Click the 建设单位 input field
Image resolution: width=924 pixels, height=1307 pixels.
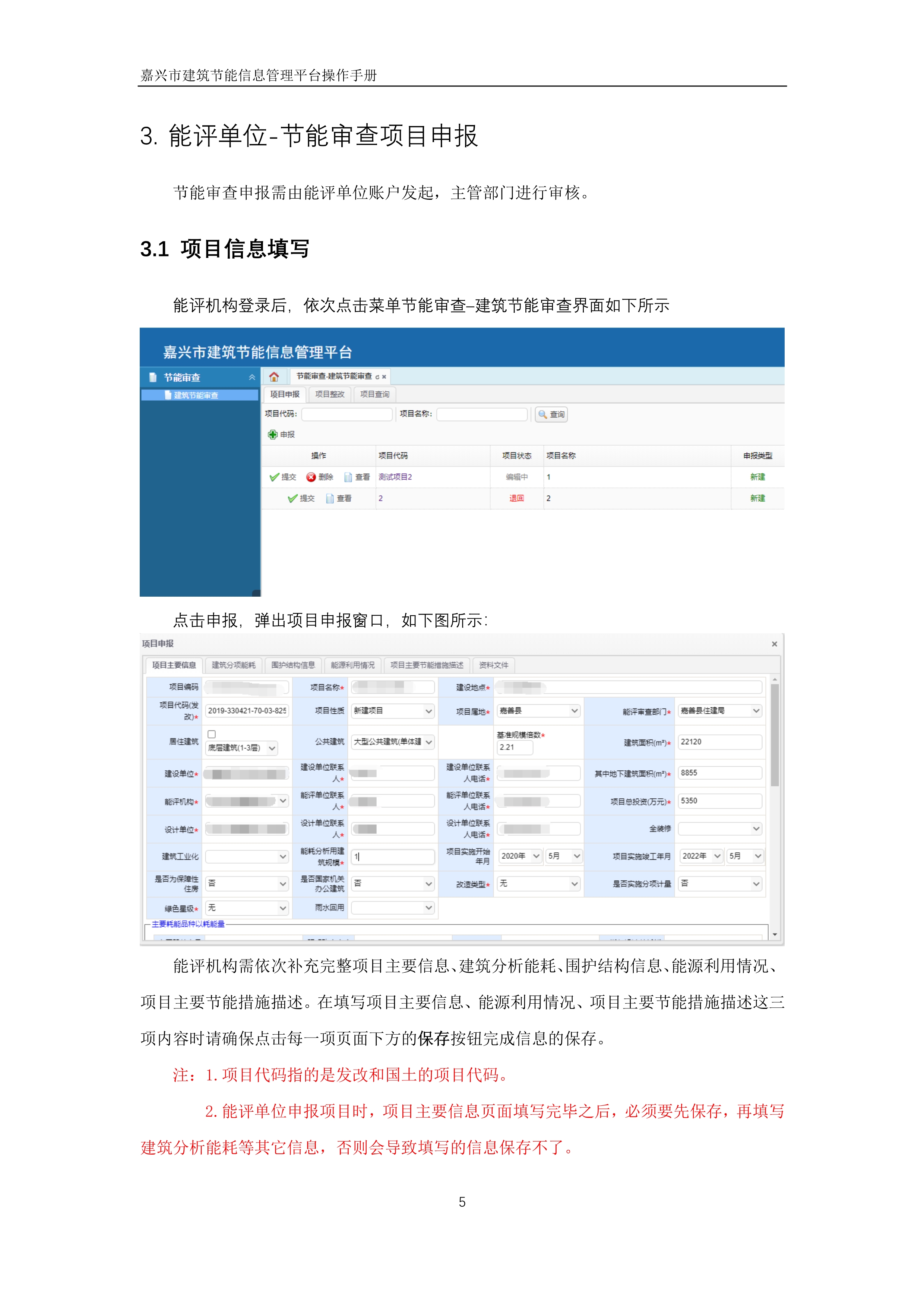click(247, 774)
